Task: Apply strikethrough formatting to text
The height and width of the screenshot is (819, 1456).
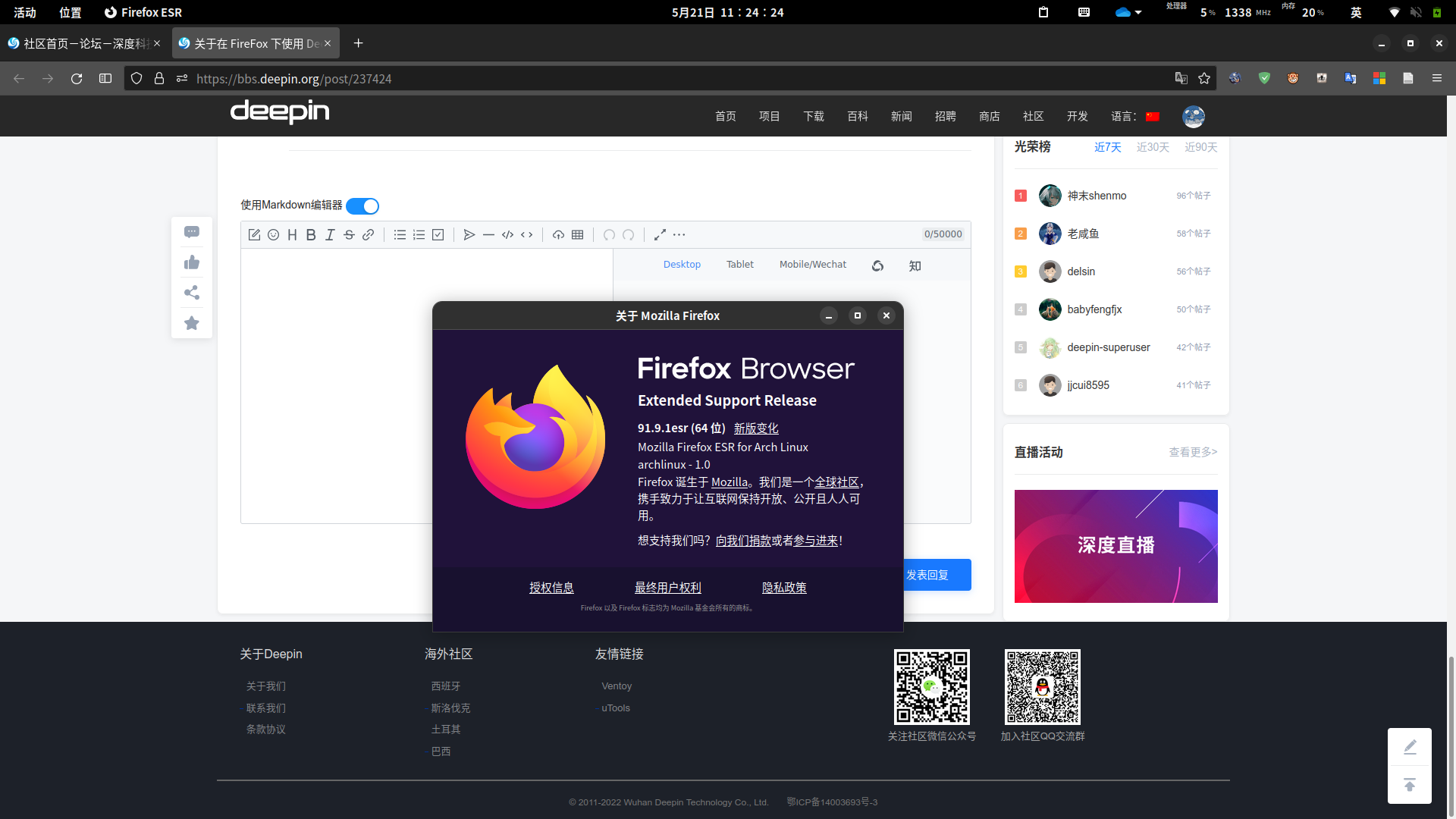Action: coord(349,234)
